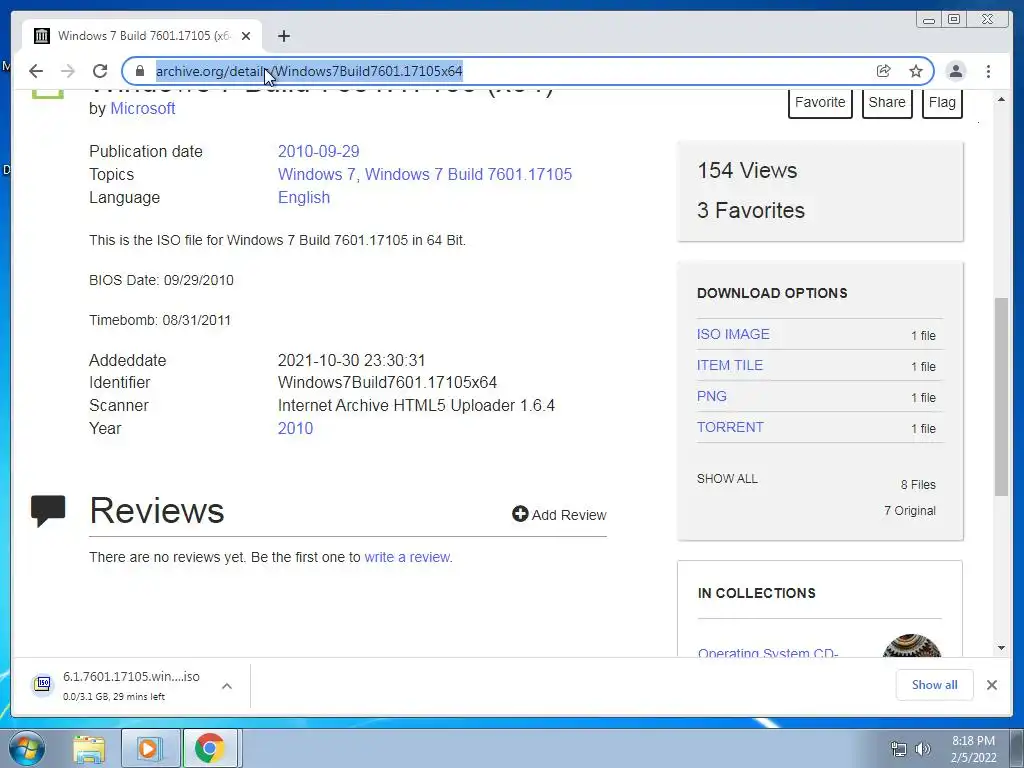Open the Operating System CD collection link

click(768, 652)
